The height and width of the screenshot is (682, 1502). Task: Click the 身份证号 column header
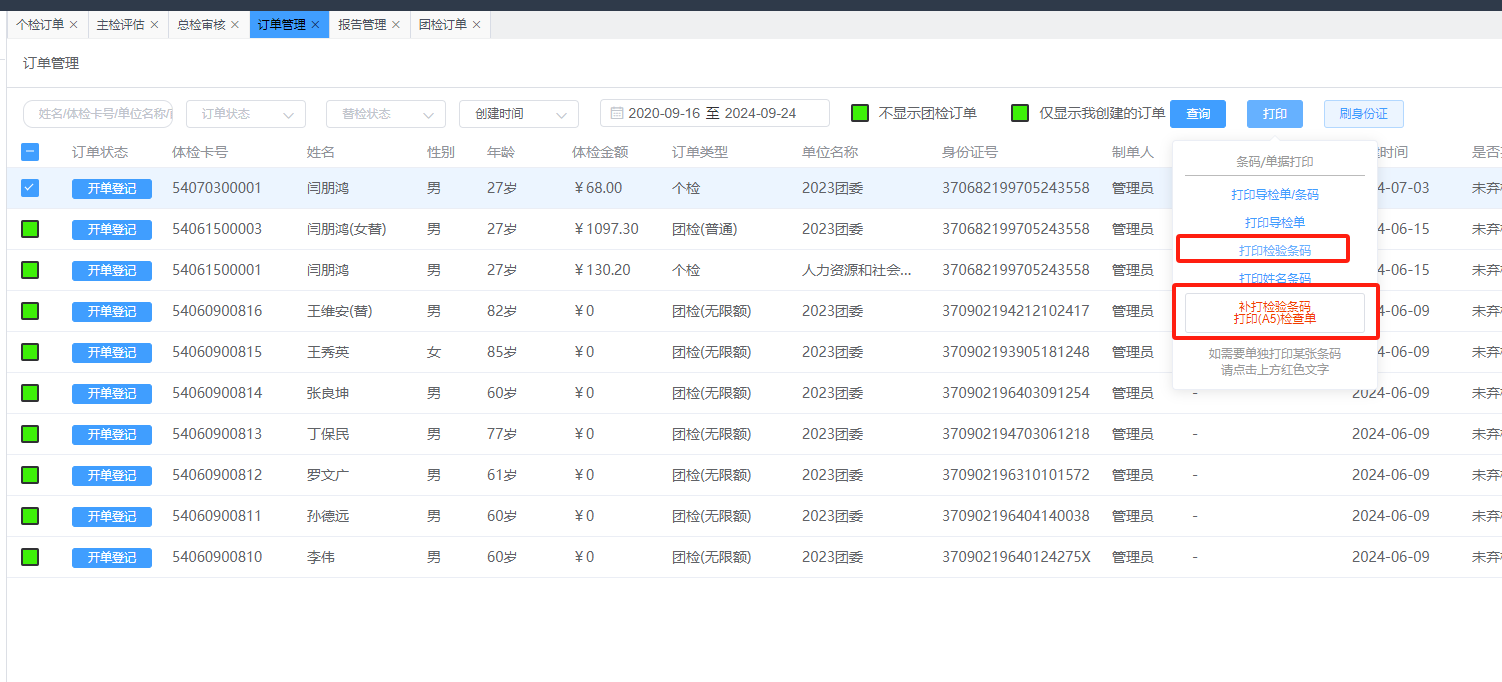click(x=970, y=153)
